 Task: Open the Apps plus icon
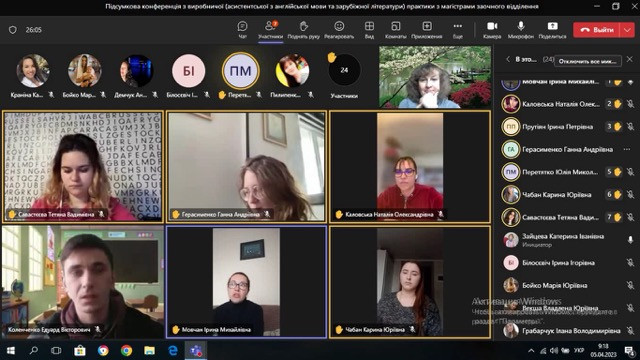[427, 27]
